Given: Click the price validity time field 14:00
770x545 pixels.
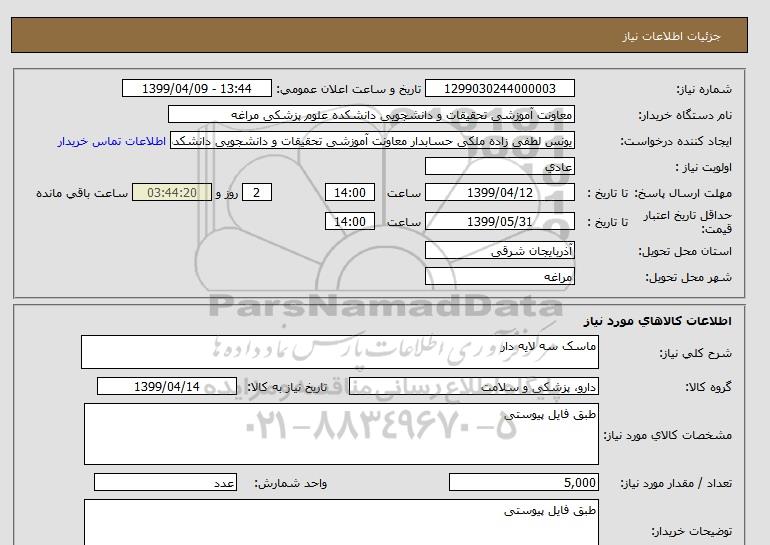Looking at the screenshot, I should (x=350, y=221).
